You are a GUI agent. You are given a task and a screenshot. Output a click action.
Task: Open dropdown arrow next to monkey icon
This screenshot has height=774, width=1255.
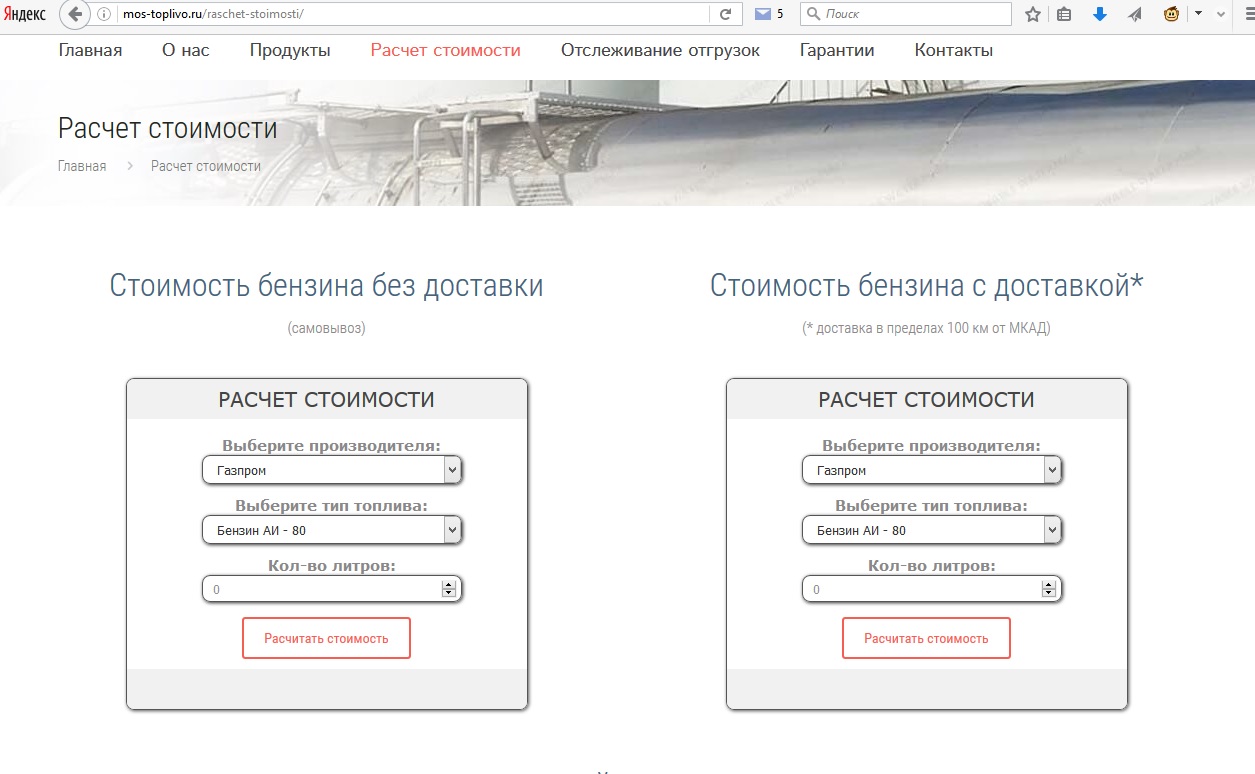pos(1198,14)
